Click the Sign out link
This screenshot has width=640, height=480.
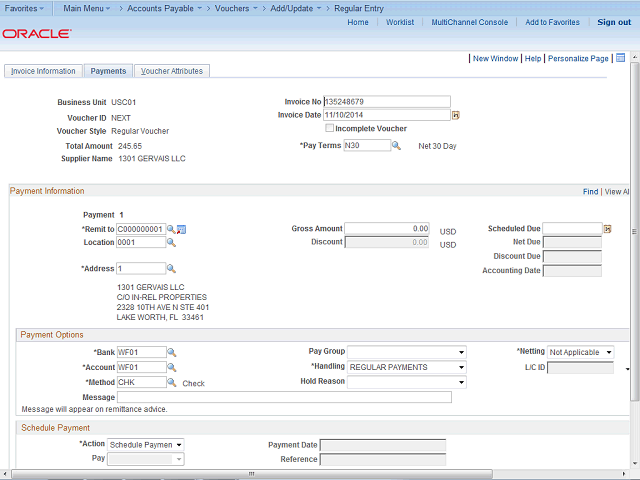coord(613,22)
